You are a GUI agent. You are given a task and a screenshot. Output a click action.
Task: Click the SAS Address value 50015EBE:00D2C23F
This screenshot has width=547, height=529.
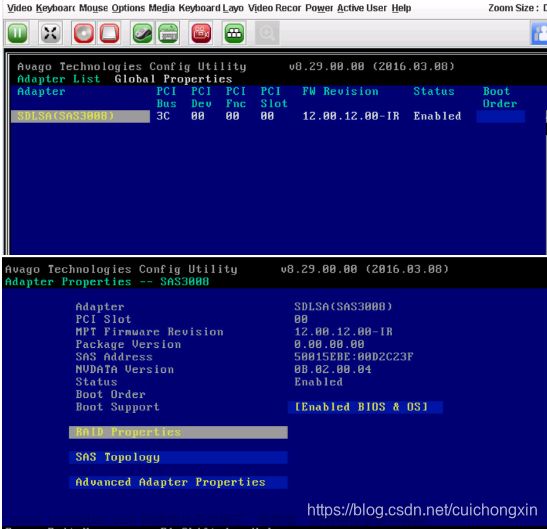354,357
